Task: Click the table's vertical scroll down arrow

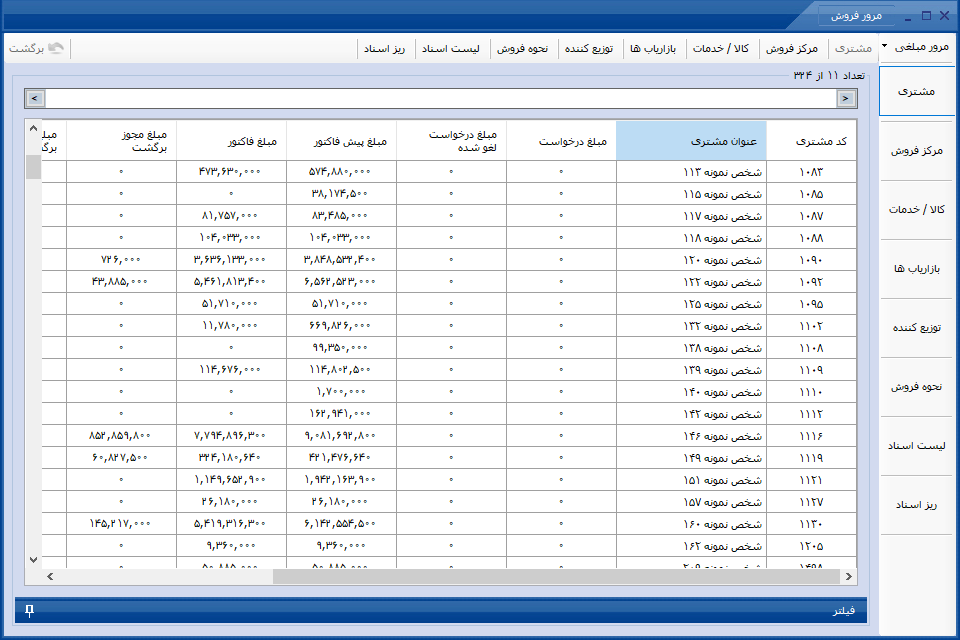Action: [x=33, y=559]
